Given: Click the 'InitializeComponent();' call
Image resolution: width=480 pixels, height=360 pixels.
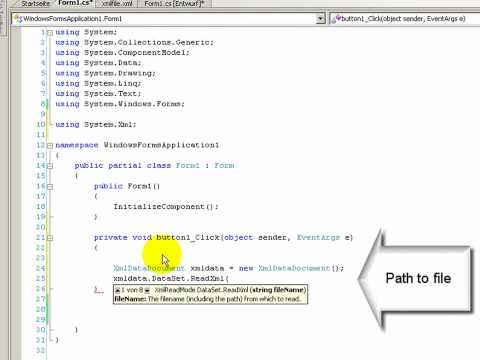Looking at the screenshot, I should tap(166, 207).
